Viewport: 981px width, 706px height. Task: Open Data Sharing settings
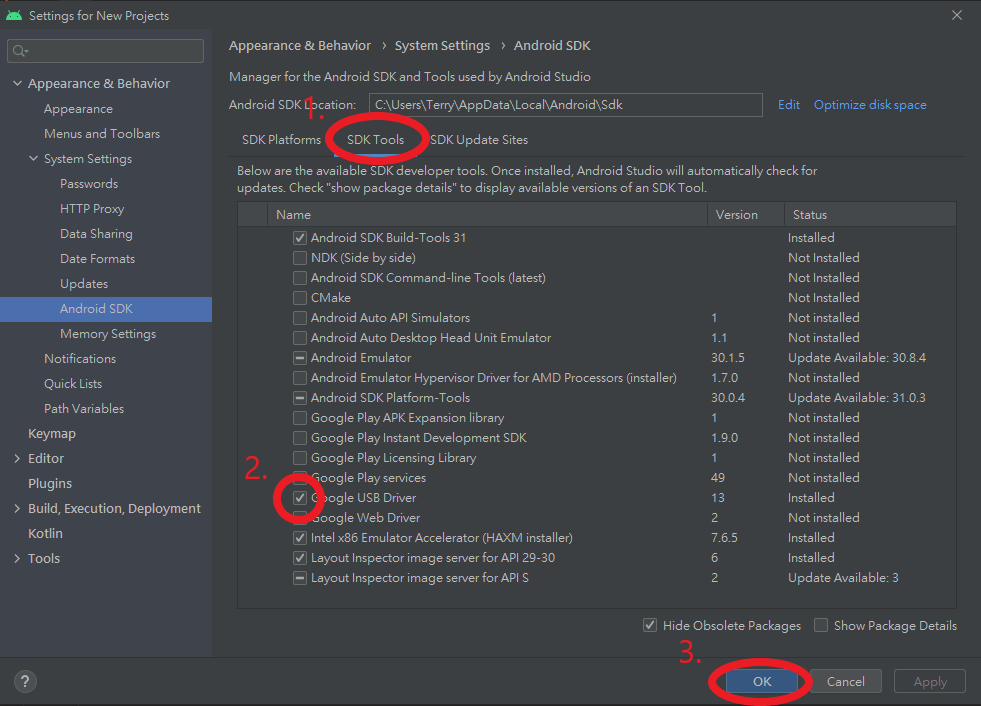pyautogui.click(x=96, y=233)
